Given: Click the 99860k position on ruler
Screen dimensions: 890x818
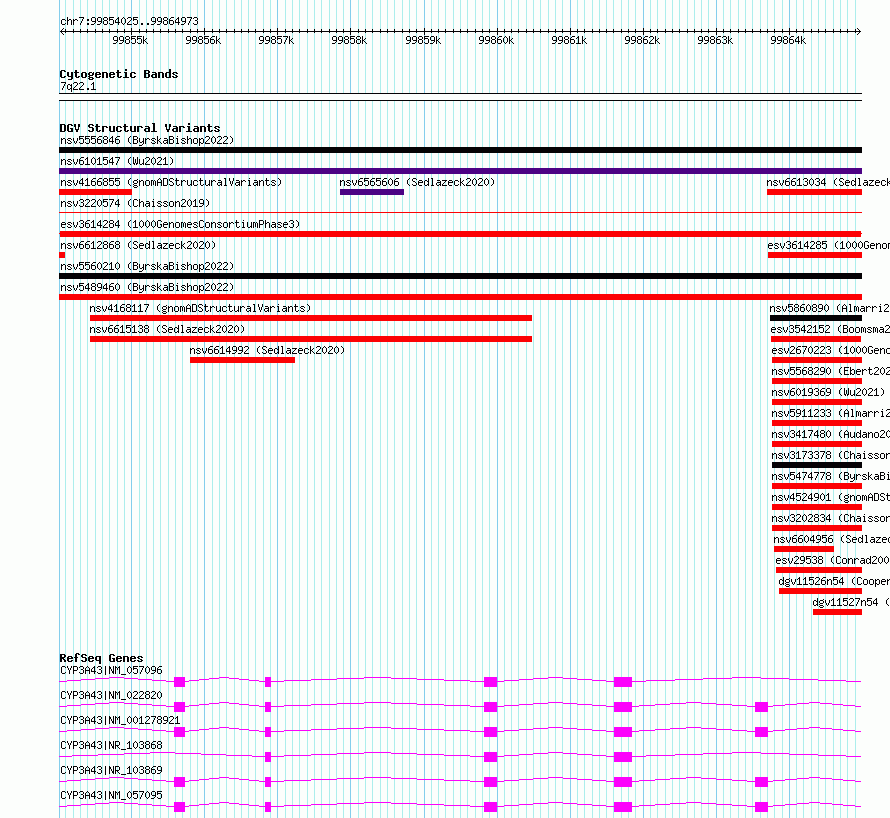Looking at the screenshot, I should pos(495,40).
